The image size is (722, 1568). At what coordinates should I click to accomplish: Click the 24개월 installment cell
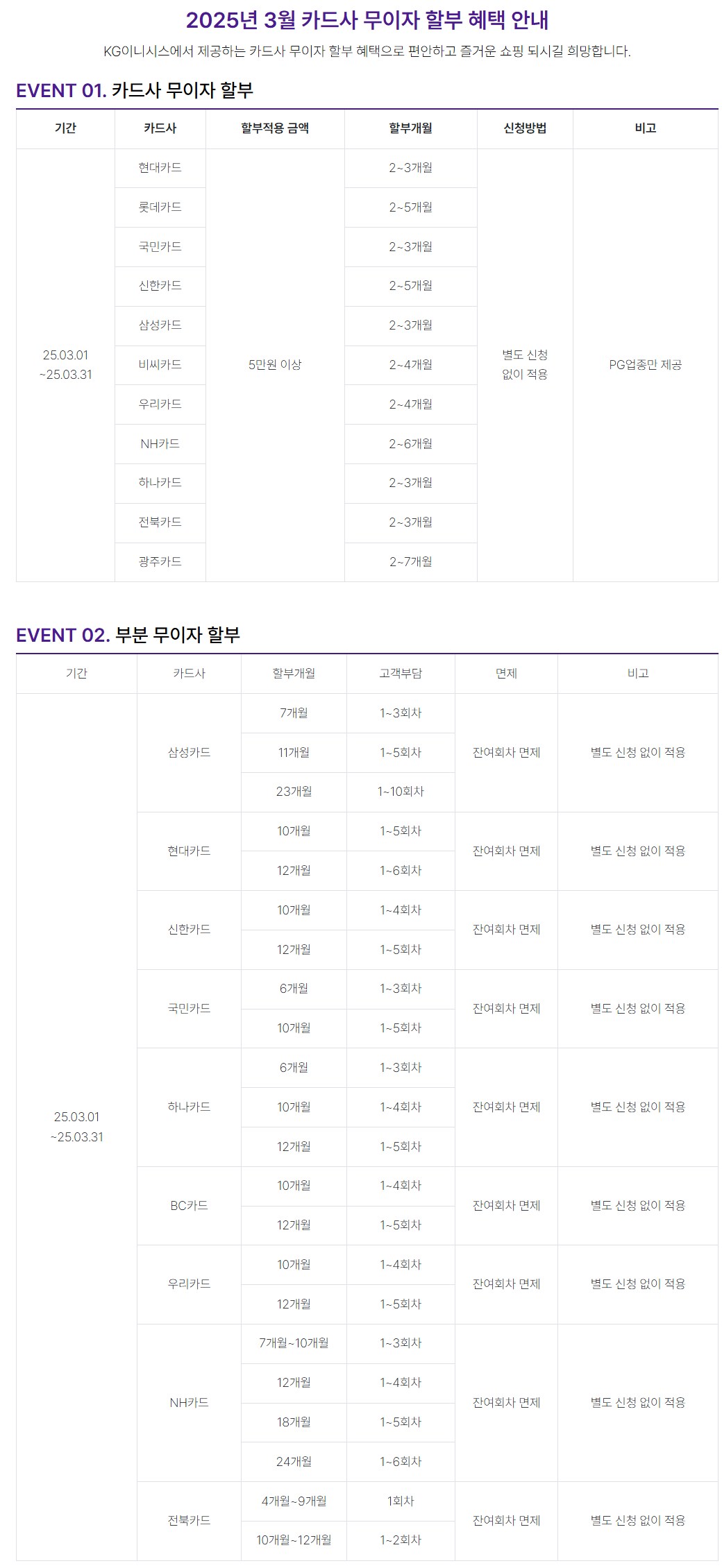tap(294, 1462)
